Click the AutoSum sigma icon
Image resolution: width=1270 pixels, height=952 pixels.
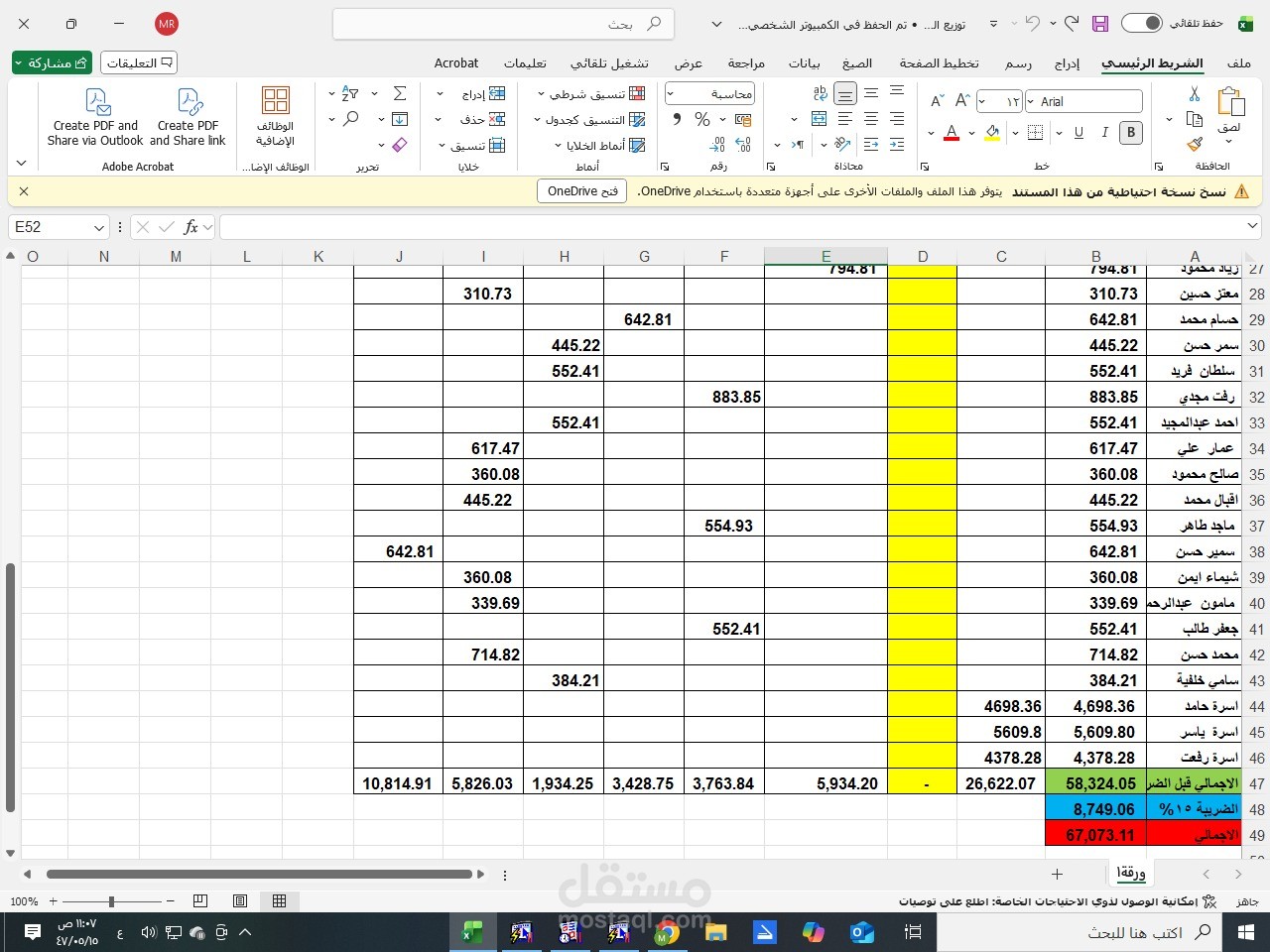coord(400,93)
